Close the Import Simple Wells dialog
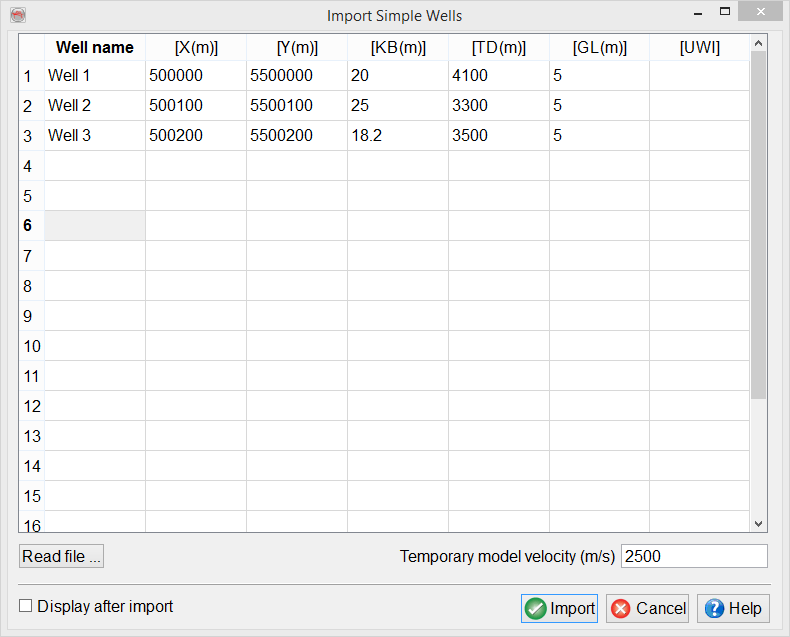This screenshot has height=637, width=790. click(763, 13)
